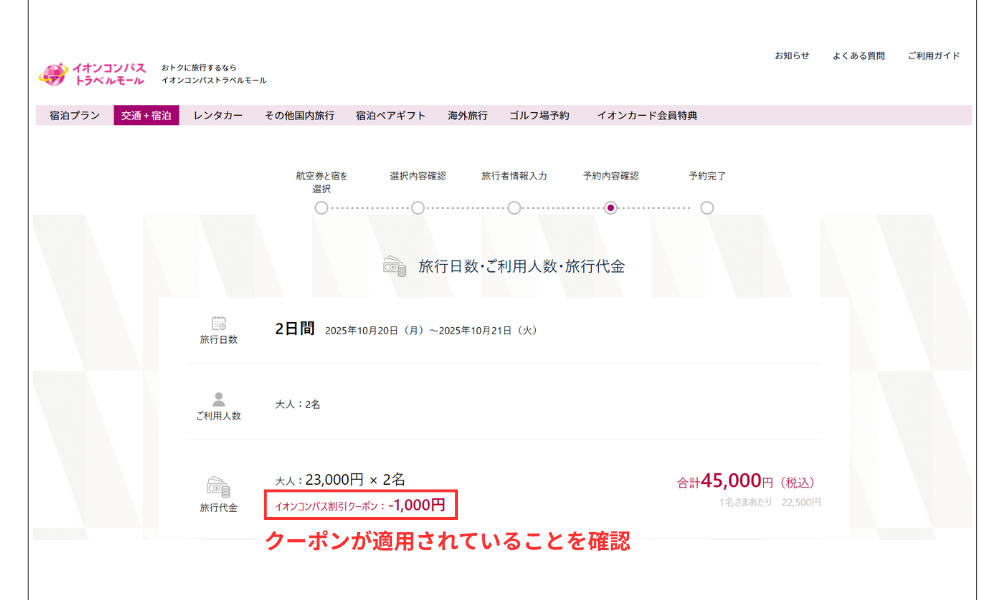Click the 合計45,000円 total
Screen dimensions: 1000x600
click(x=746, y=481)
